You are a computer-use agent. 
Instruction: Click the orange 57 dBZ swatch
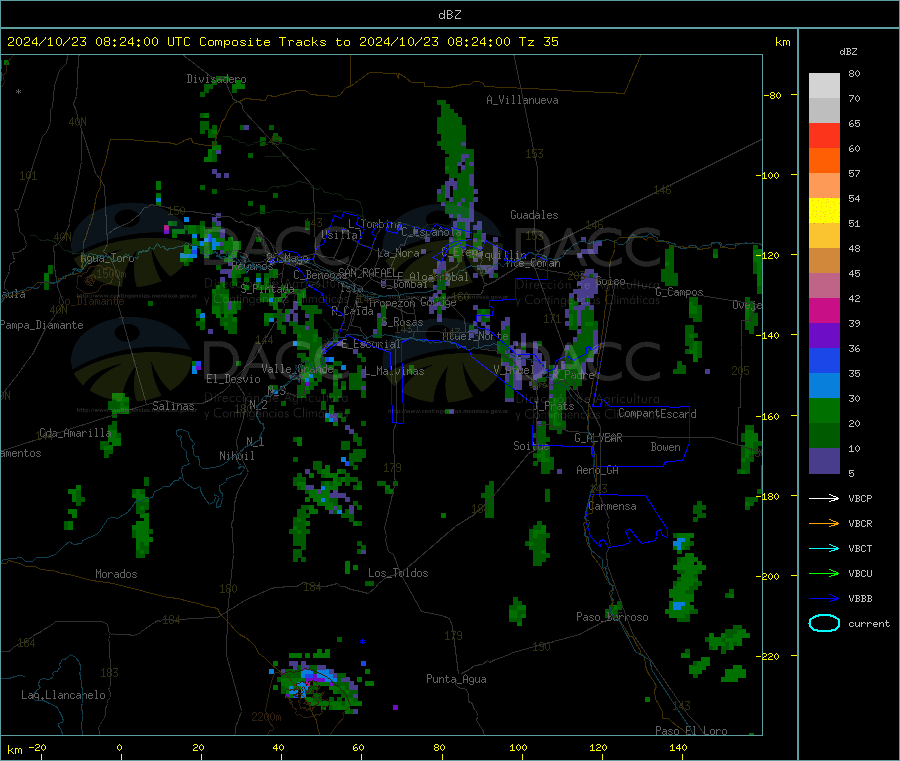coord(824,161)
